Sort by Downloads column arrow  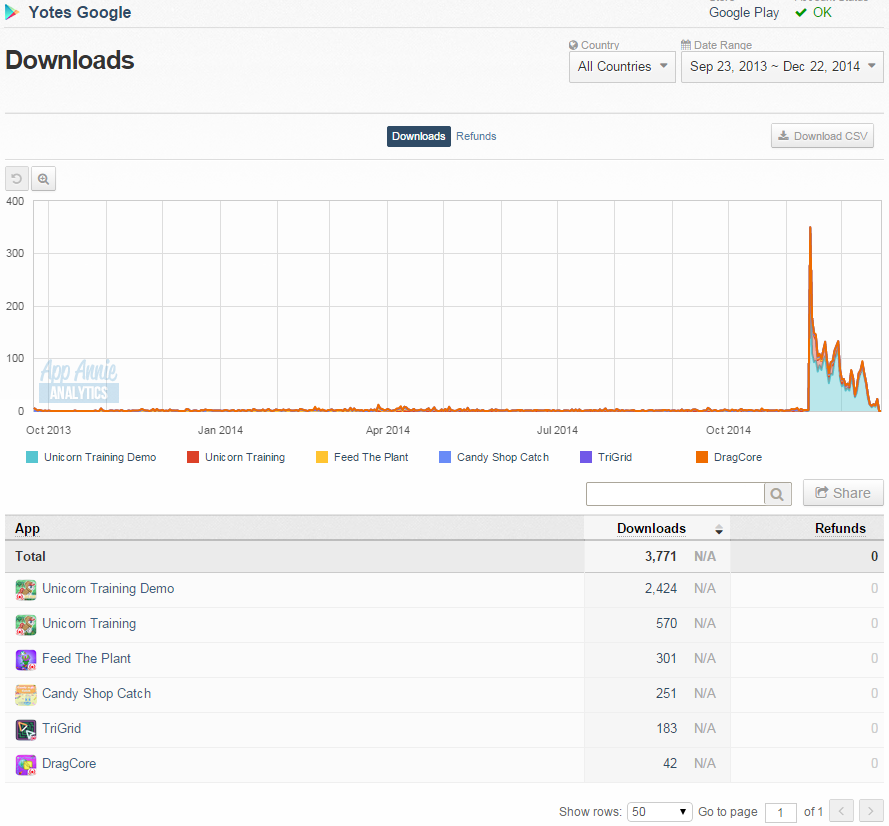click(x=718, y=530)
